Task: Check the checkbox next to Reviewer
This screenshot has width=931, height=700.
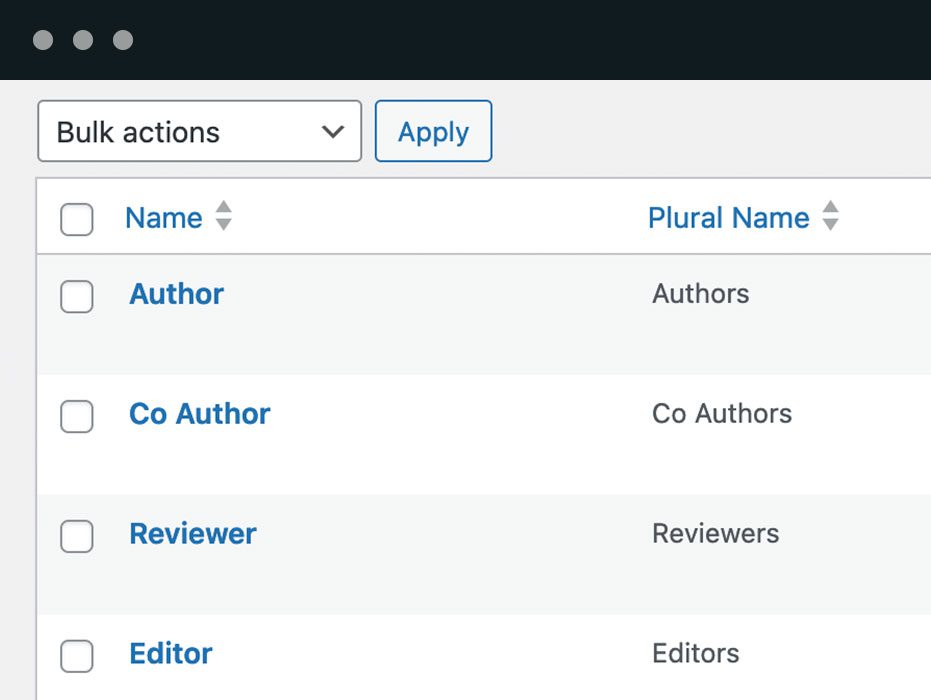Action: pos(76,536)
